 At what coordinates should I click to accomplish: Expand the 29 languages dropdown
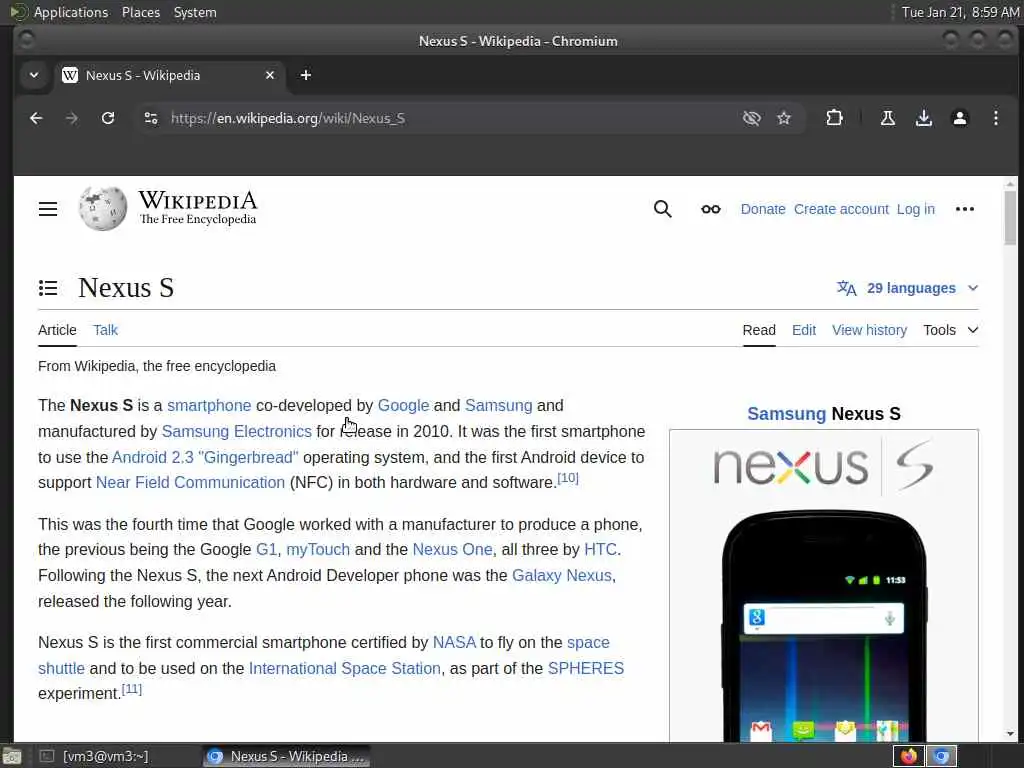pyautogui.click(x=908, y=288)
